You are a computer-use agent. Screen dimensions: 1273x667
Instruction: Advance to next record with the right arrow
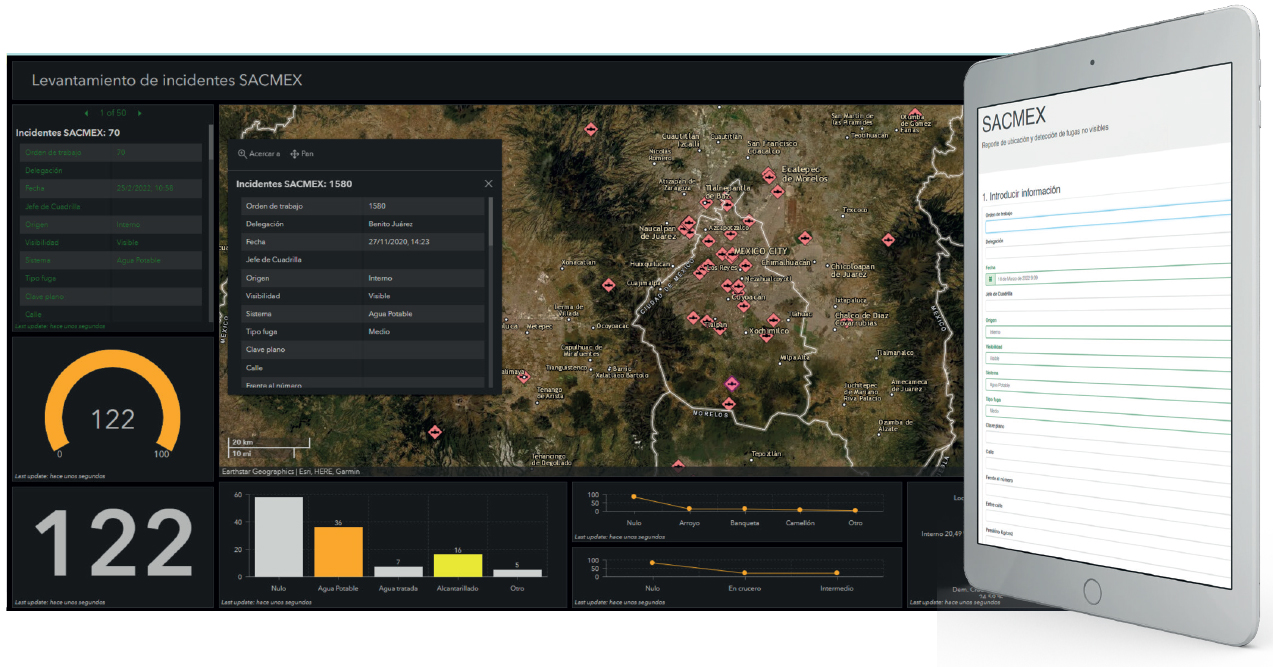pyautogui.click(x=139, y=114)
